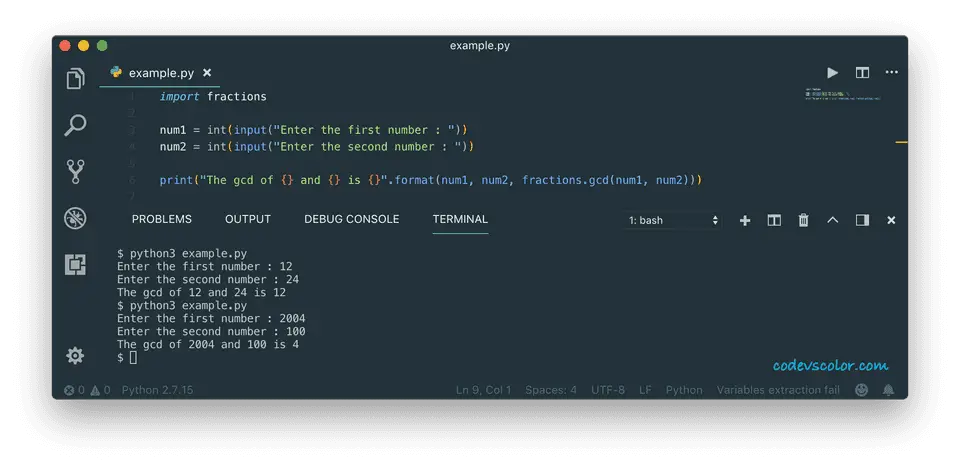
Task: Click the terminal prompt cursor
Action: pyautogui.click(x=133, y=358)
